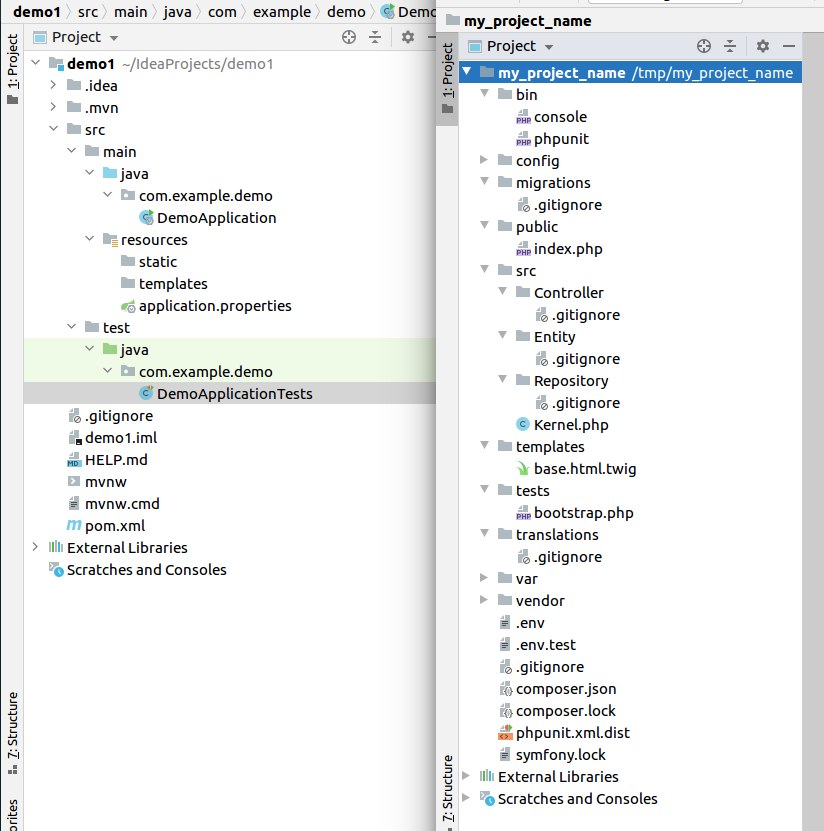Select pom.xml Maven file
The image size is (824, 831).
tap(106, 526)
